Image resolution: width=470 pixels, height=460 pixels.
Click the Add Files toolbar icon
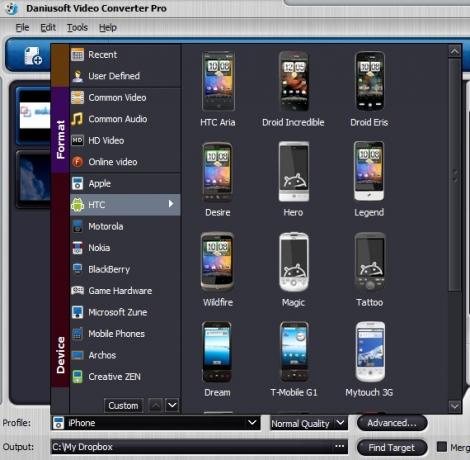tap(33, 55)
